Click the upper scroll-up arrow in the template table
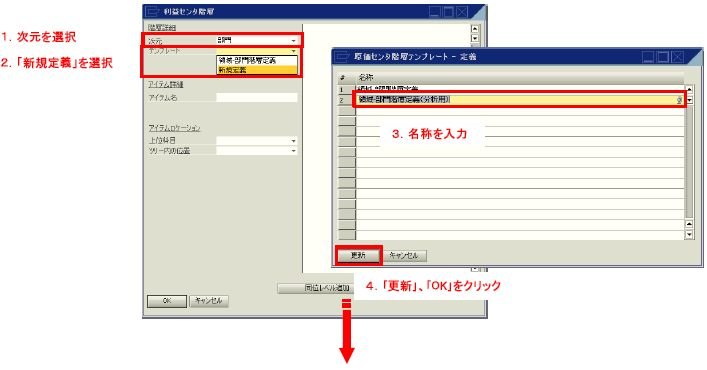Screen dimensions: 707x370 pos(689,89)
